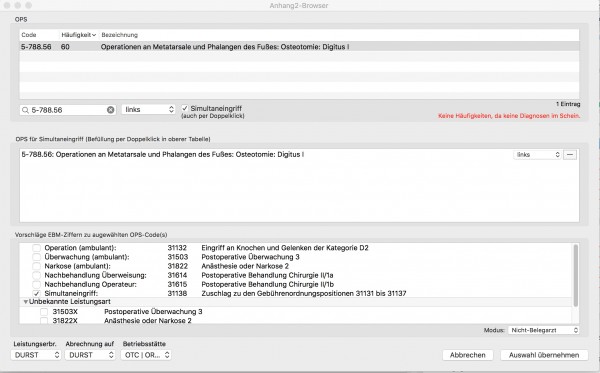Clear the OPS search field text
This screenshot has height=373, width=600.
(110, 110)
